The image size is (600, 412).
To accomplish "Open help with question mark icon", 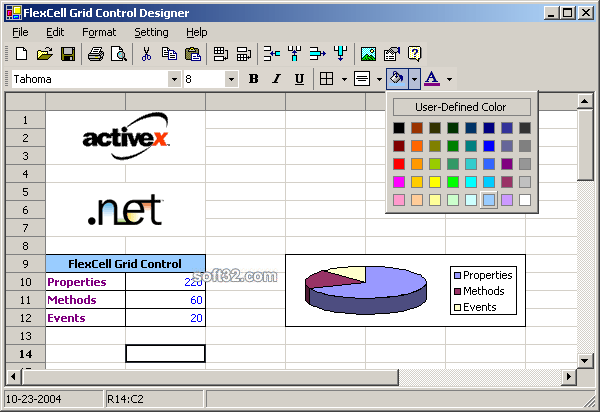I will pyautogui.click(x=414, y=54).
